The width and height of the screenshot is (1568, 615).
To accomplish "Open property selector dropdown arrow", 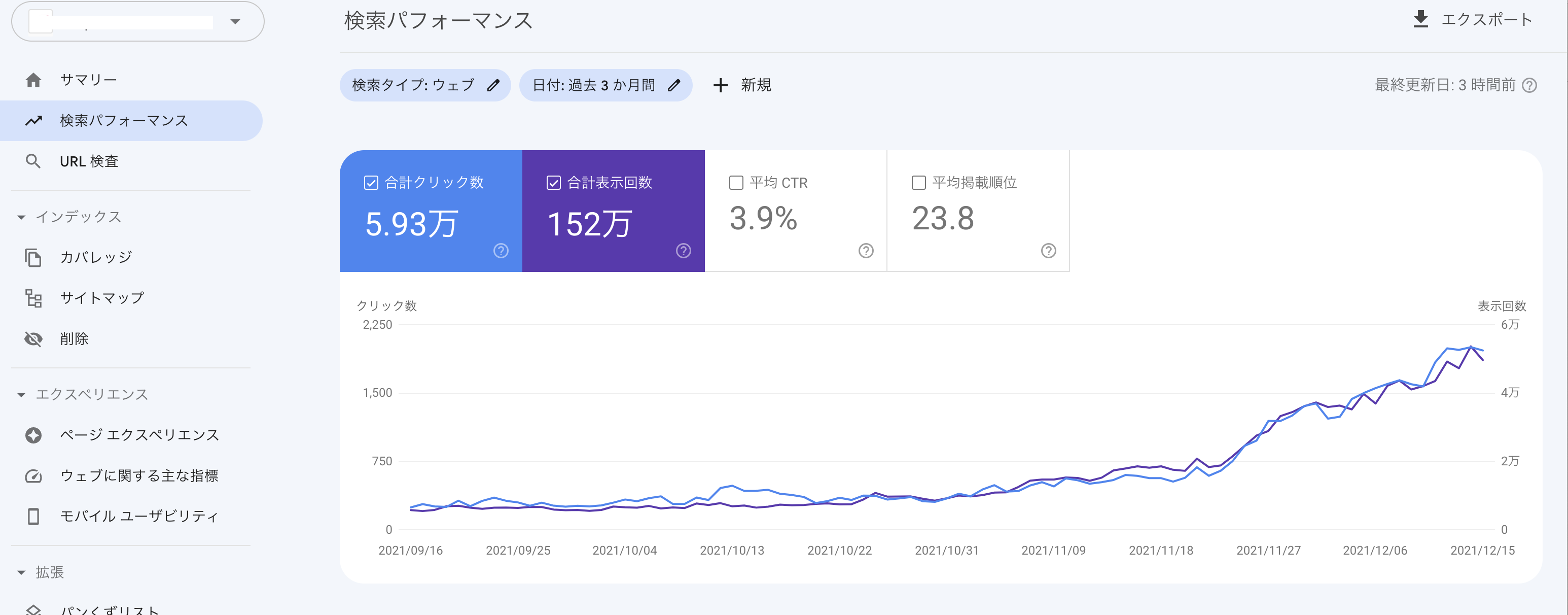I will (235, 22).
